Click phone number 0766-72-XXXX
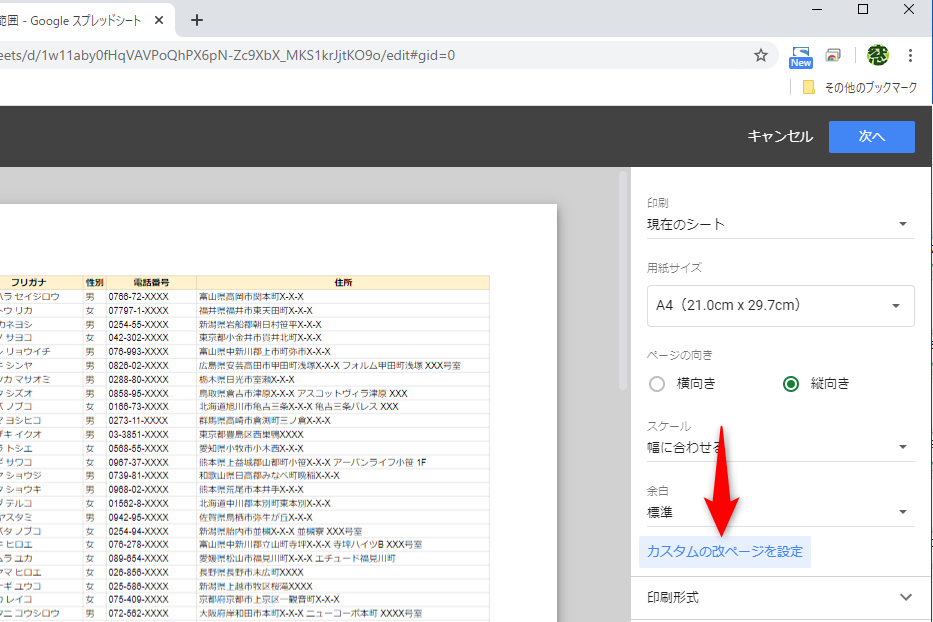933x622 pixels. pyautogui.click(x=138, y=296)
